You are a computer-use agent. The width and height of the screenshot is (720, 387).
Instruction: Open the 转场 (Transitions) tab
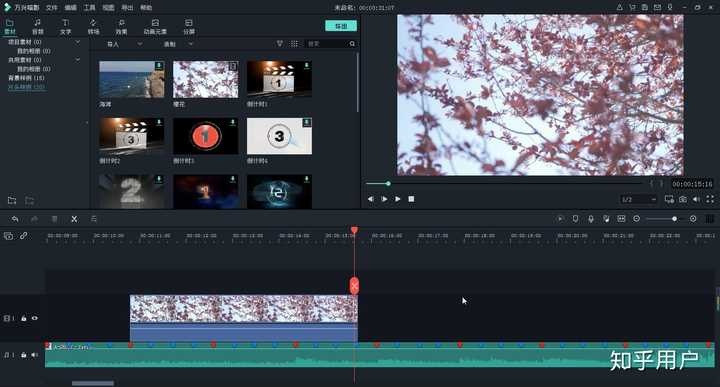click(93, 27)
